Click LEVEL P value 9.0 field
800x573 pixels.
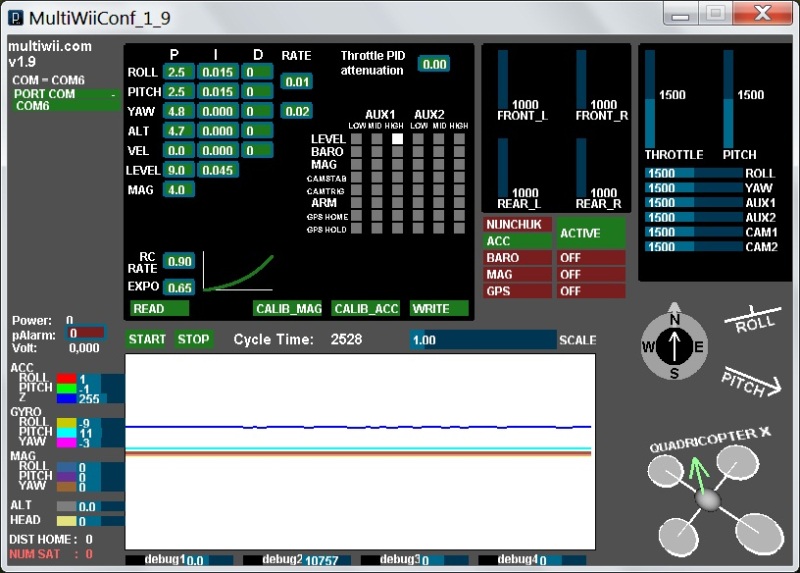(179, 170)
